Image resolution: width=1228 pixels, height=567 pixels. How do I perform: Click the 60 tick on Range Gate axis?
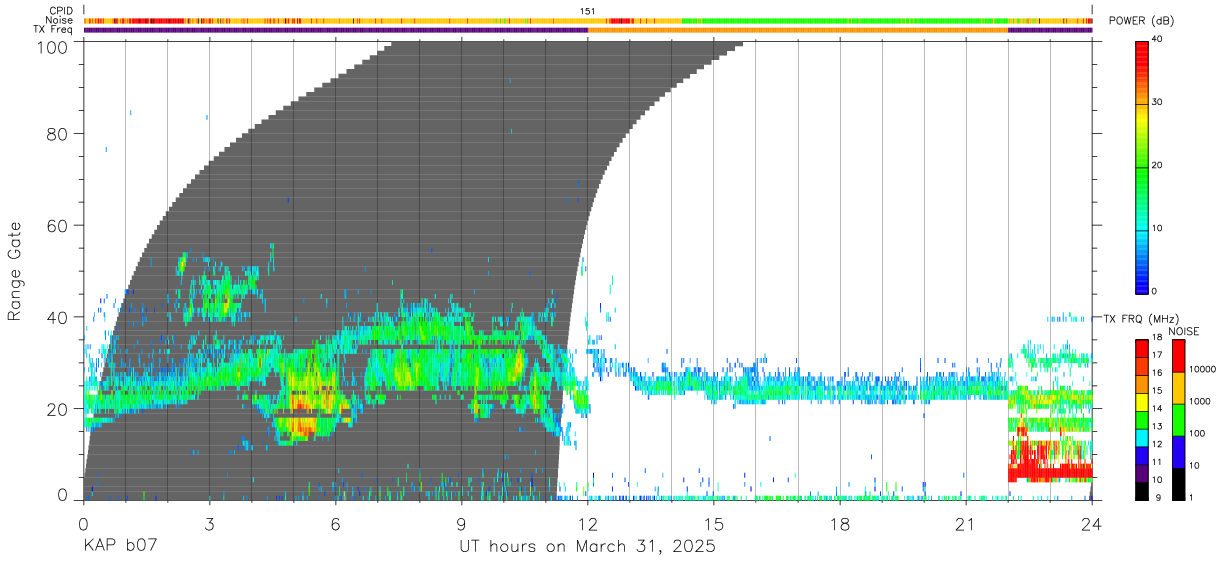point(58,225)
